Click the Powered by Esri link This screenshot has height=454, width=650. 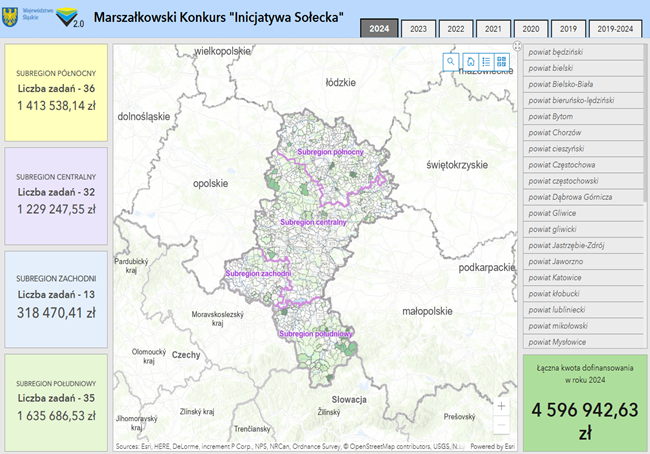[492, 447]
